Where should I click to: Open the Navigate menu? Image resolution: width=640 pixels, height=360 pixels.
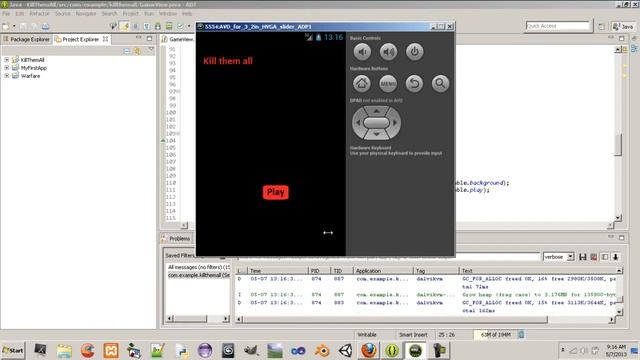86,13
